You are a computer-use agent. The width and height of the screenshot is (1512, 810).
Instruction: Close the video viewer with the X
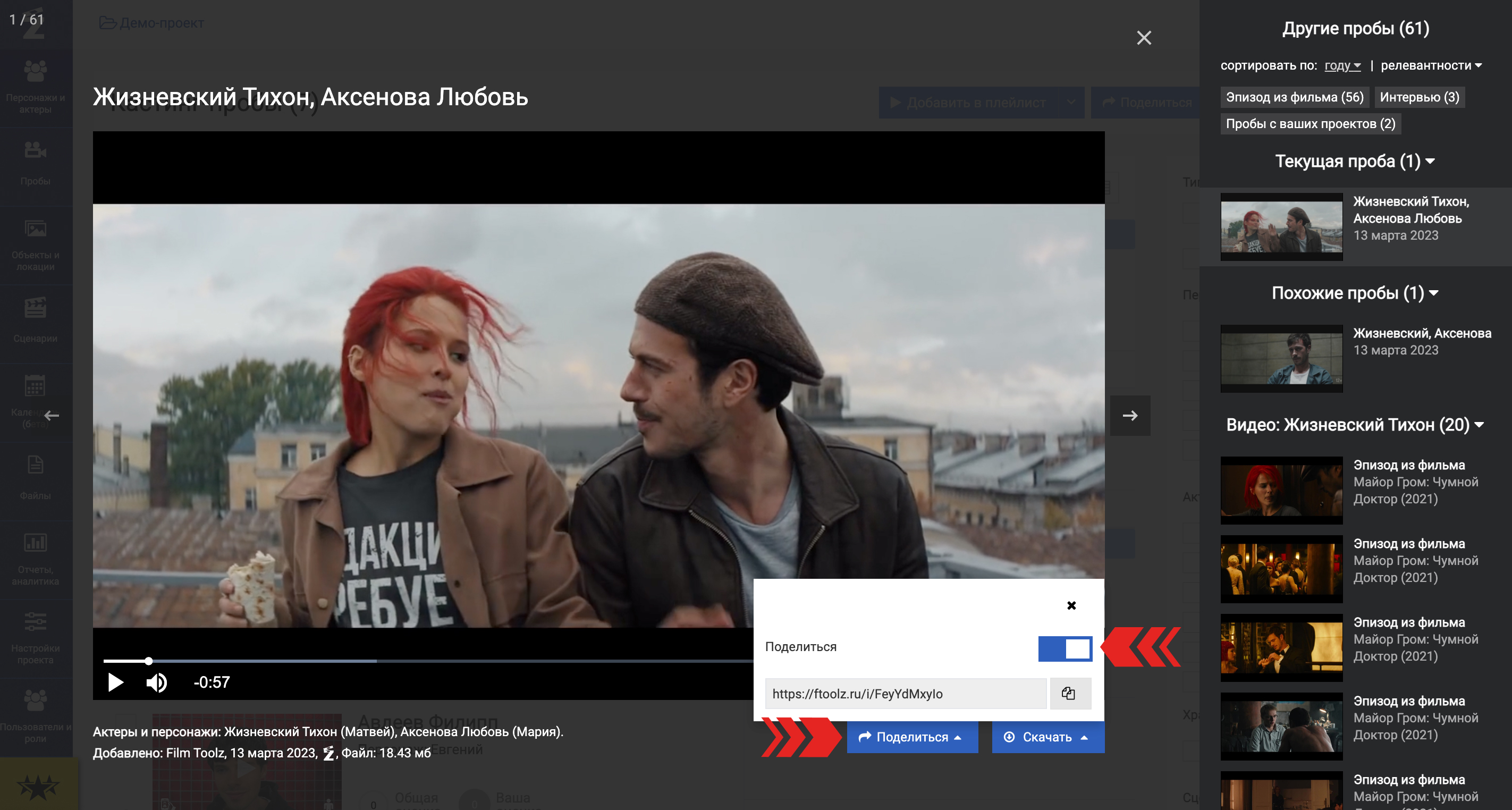coord(1144,38)
